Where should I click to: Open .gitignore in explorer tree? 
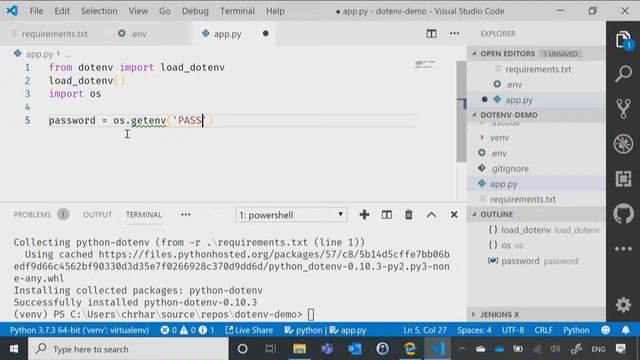536,169
